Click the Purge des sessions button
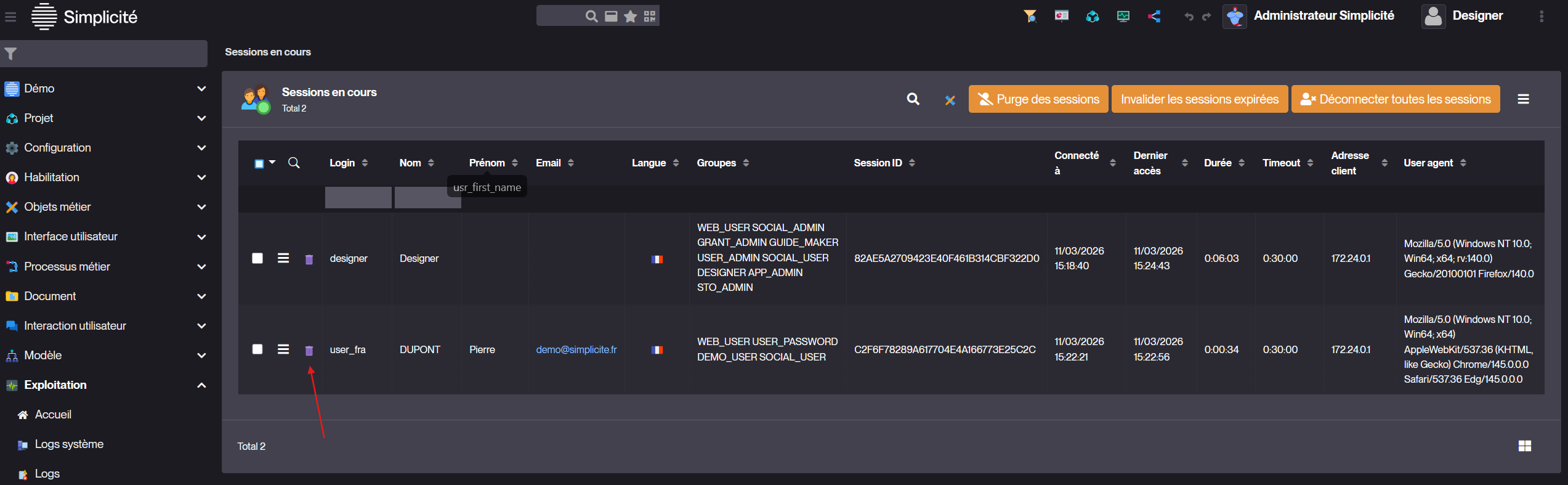This screenshot has height=485, width=1568. (1038, 99)
